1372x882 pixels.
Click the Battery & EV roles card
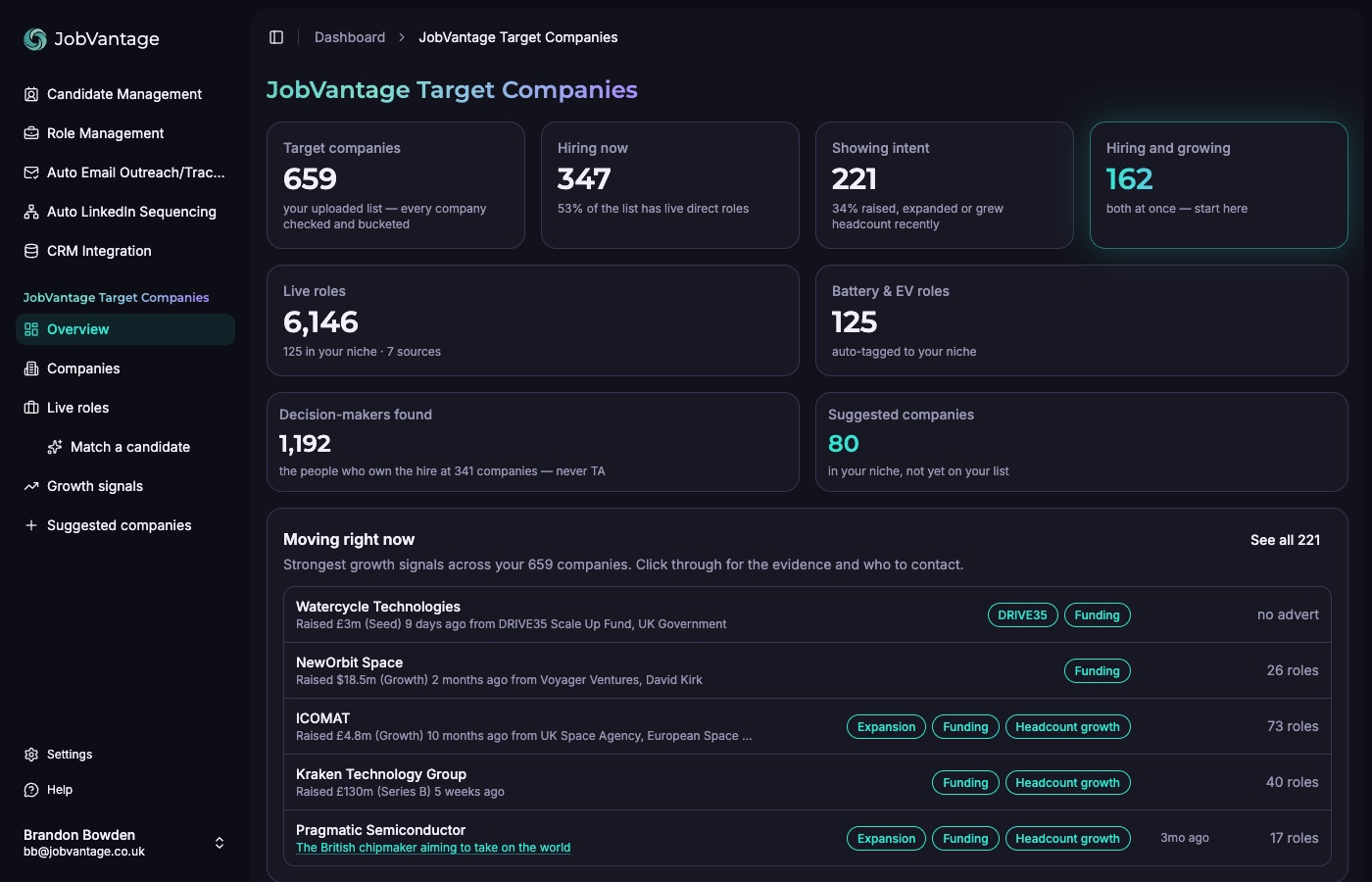pos(1082,320)
